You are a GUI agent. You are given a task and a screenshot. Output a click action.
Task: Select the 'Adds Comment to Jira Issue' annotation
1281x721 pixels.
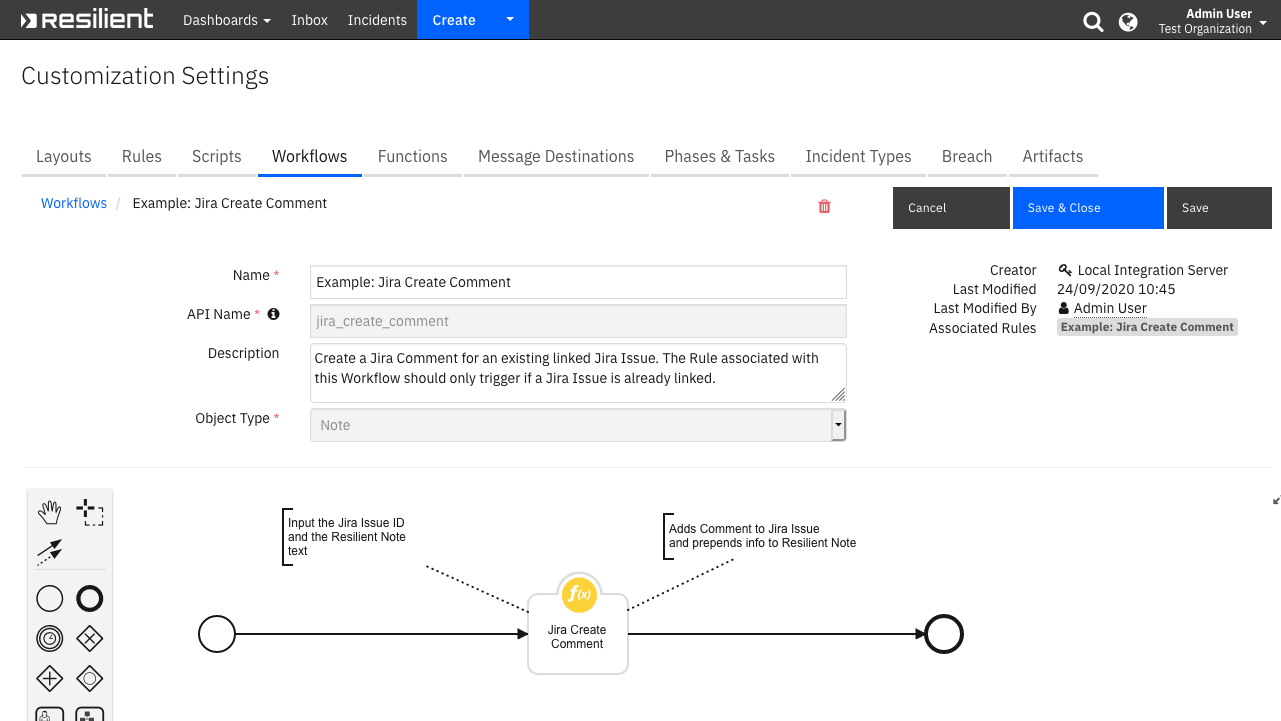click(x=762, y=536)
